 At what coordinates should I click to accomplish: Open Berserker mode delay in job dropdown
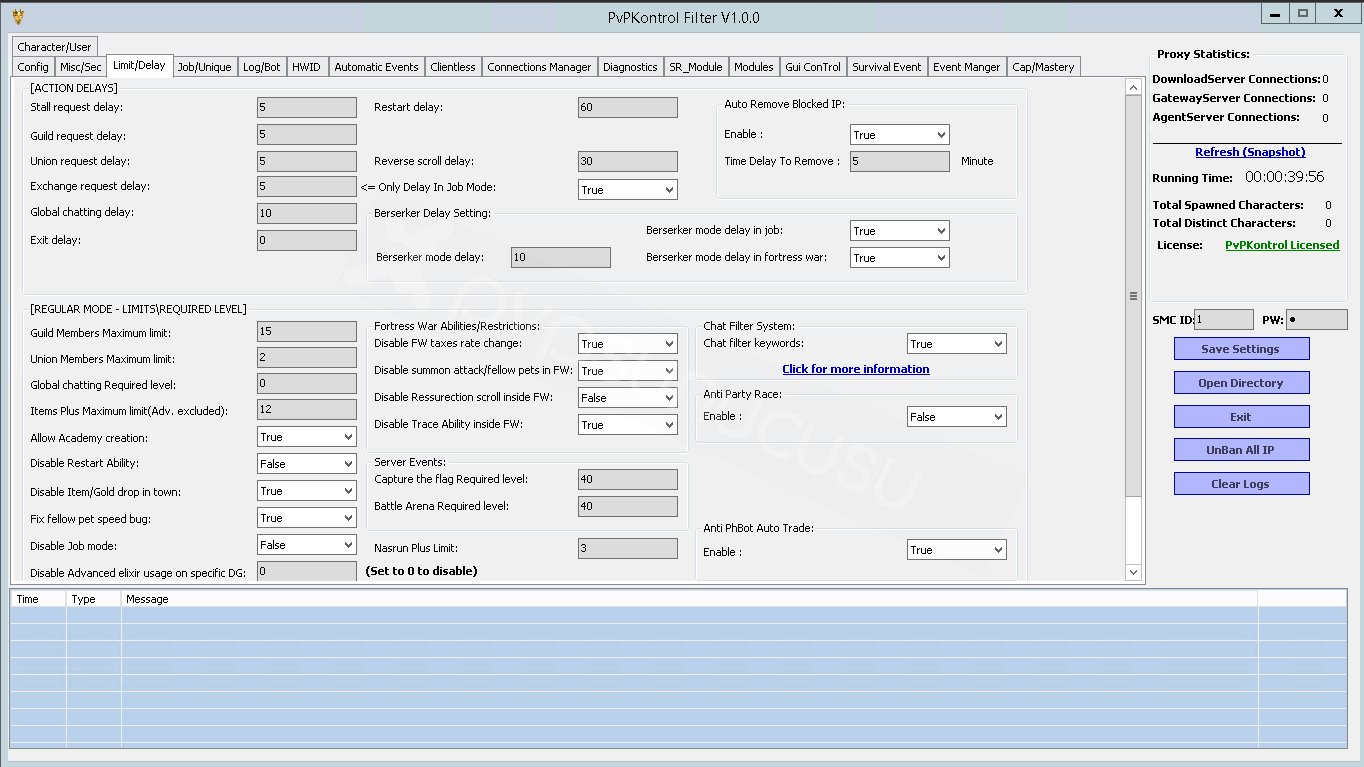[900, 230]
